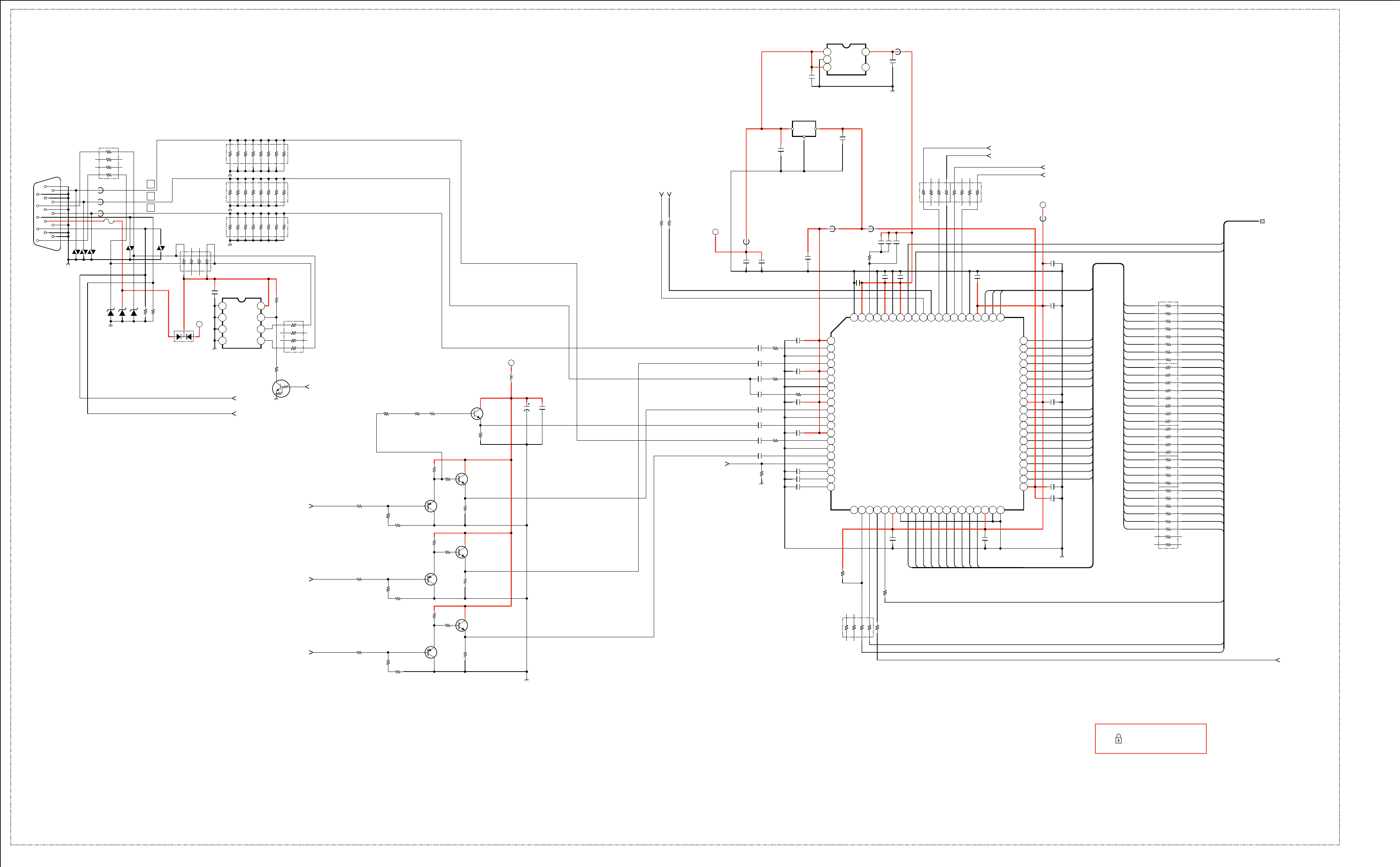Click the test point circle above the right red rail

coord(1042,205)
